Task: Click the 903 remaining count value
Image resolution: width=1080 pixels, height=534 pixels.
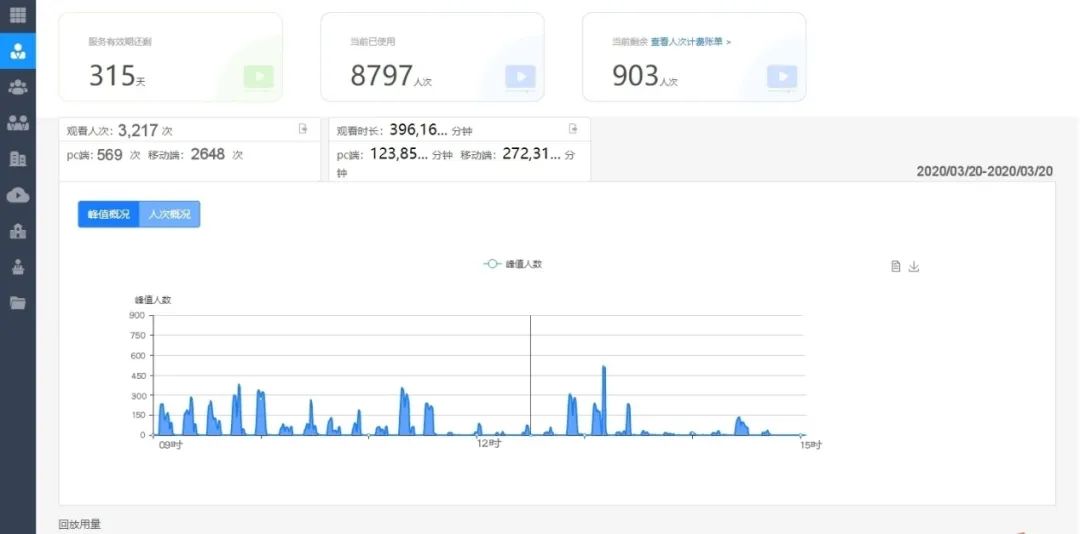Action: coord(635,75)
